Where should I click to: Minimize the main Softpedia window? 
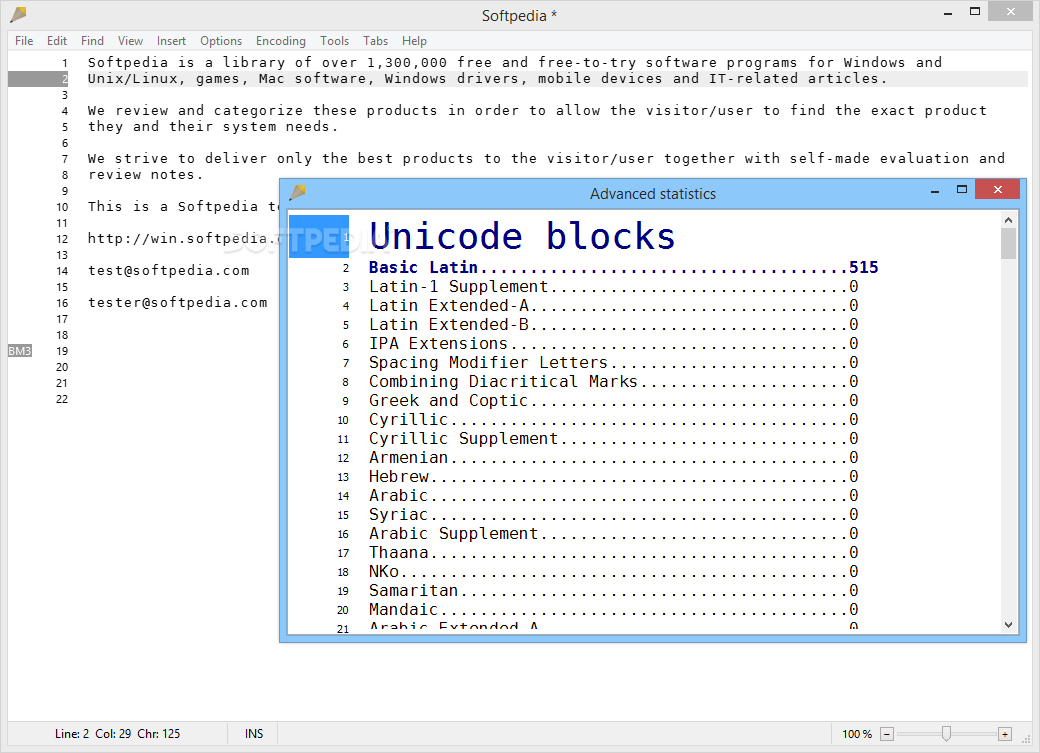tap(948, 13)
